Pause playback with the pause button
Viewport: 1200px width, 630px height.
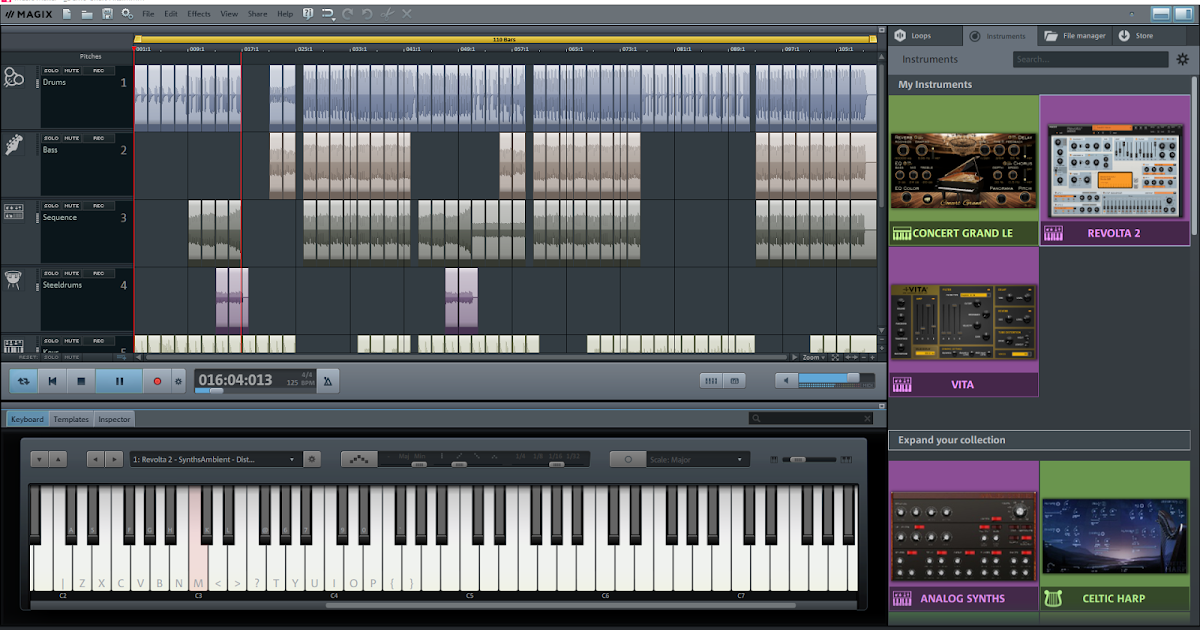tap(120, 381)
